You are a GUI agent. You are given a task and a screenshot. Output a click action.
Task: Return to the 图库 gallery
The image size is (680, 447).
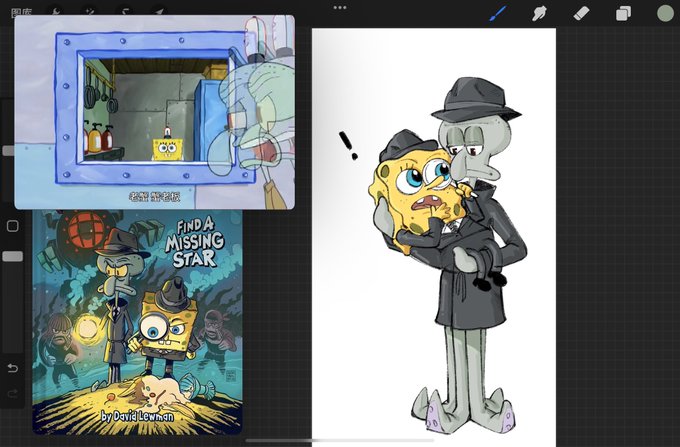[x=22, y=12]
